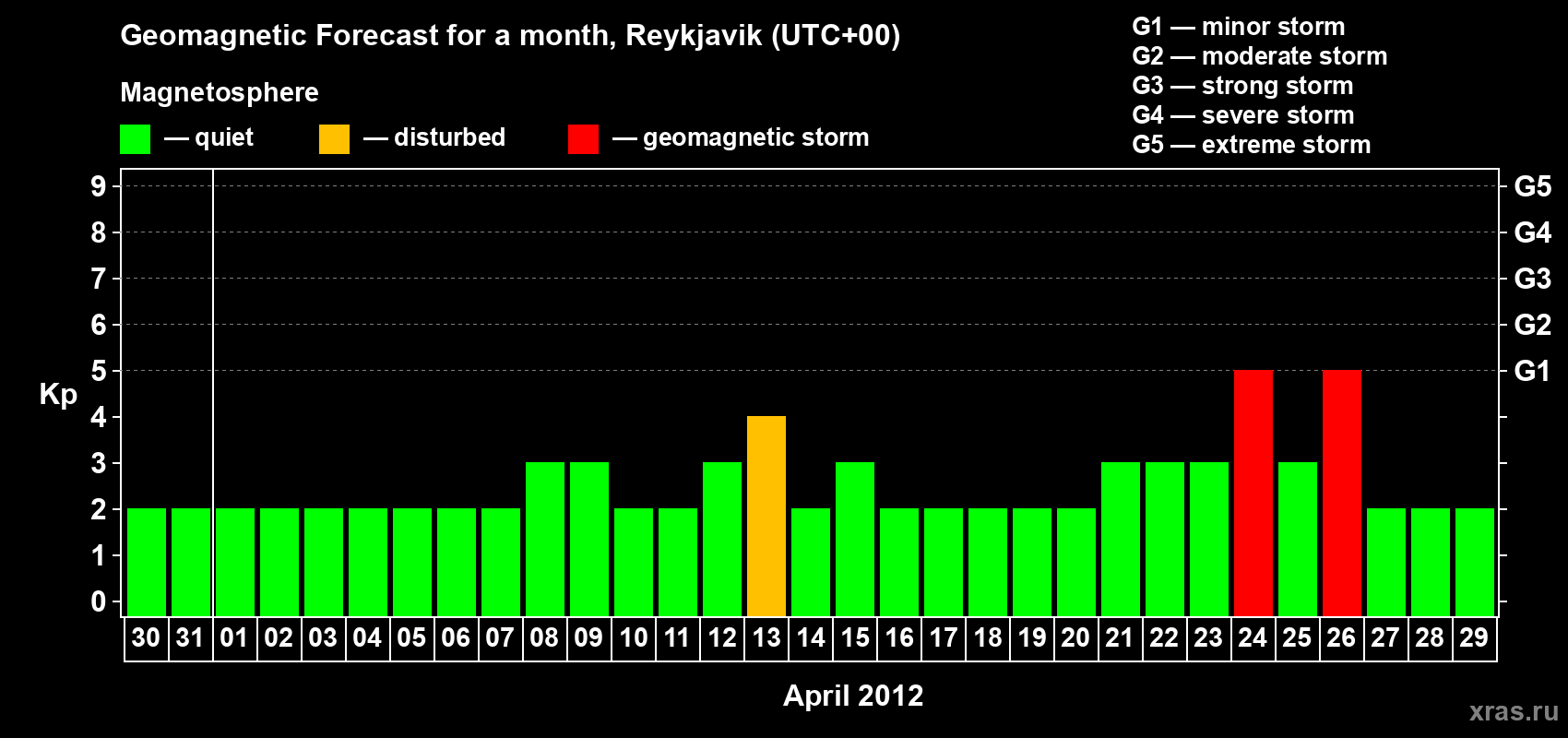1568x738 pixels.
Task: Click the G2 label on the right axis
Action: pos(1533,325)
